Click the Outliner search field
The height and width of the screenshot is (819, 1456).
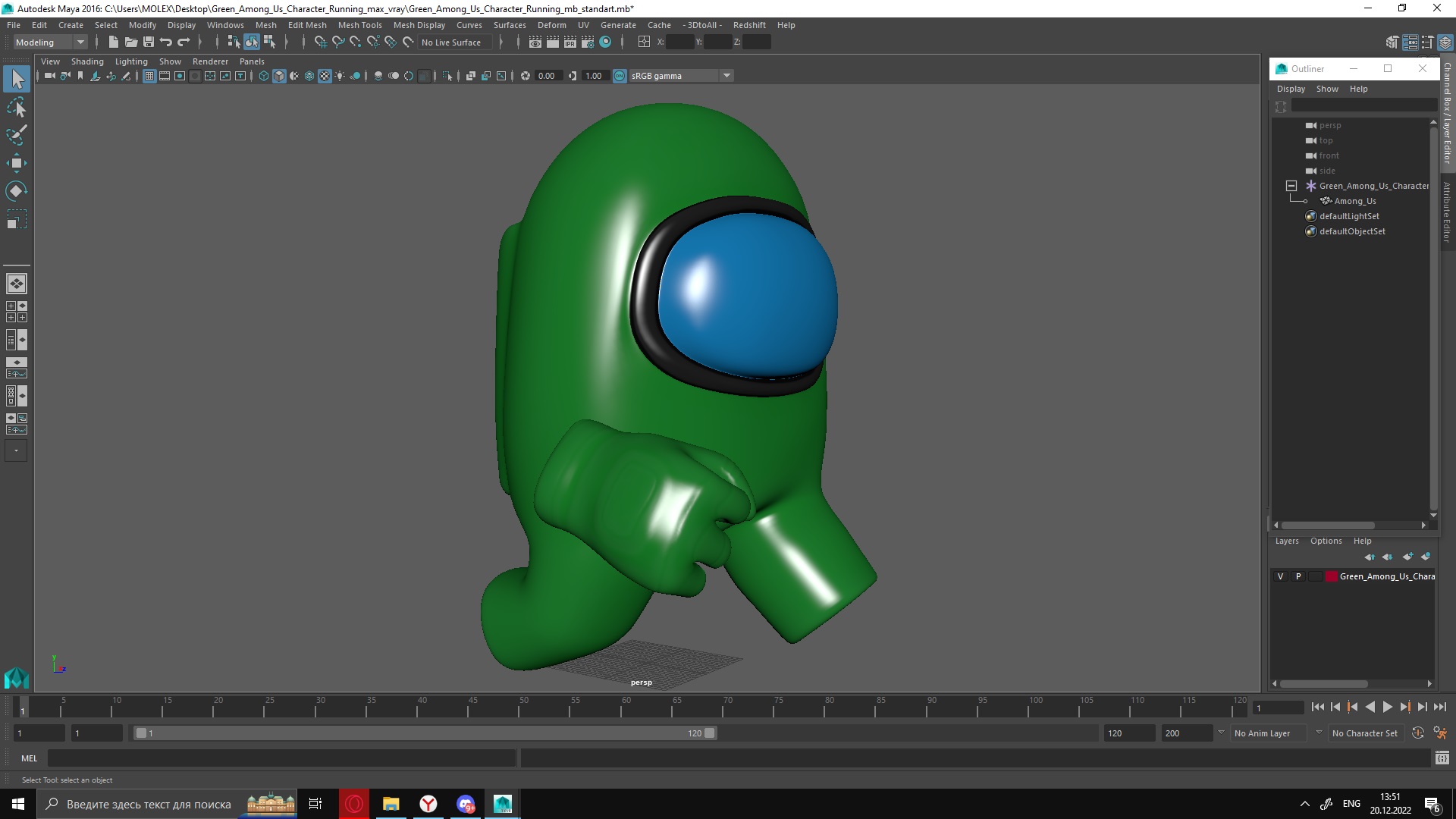1363,106
